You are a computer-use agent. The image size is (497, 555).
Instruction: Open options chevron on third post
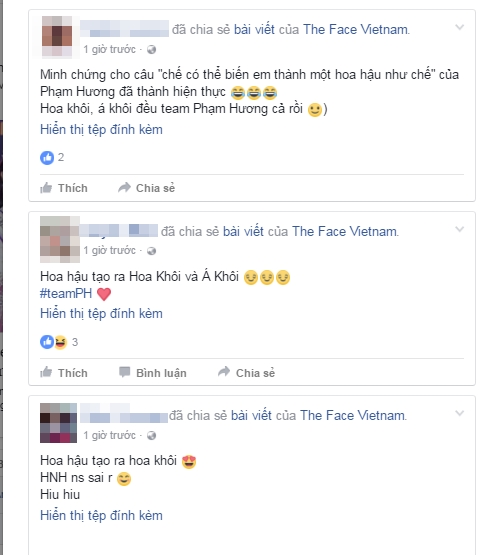pyautogui.click(x=459, y=413)
